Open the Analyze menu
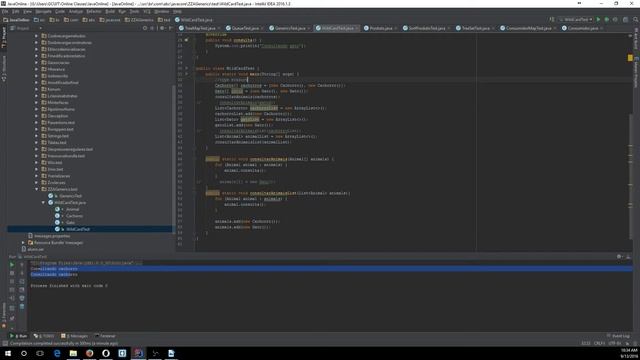The height and width of the screenshot is (360, 640). point(76,11)
